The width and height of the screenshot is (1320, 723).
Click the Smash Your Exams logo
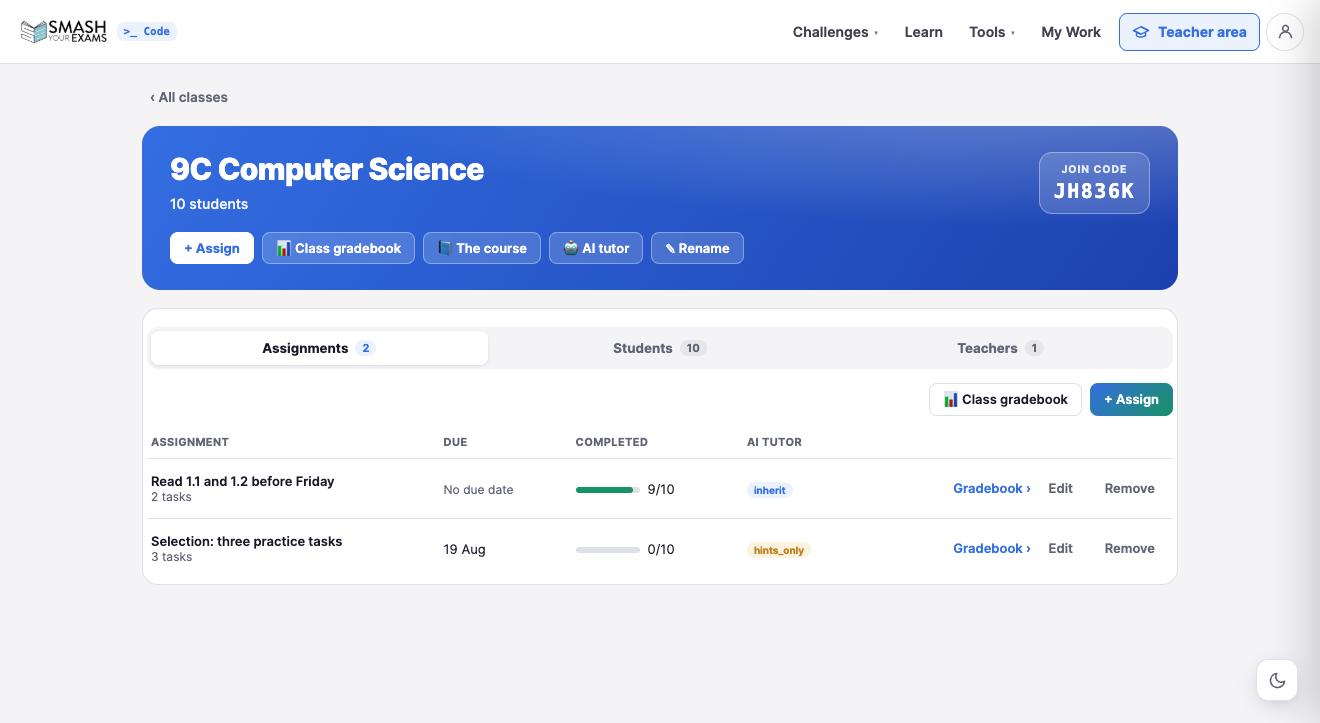point(63,32)
